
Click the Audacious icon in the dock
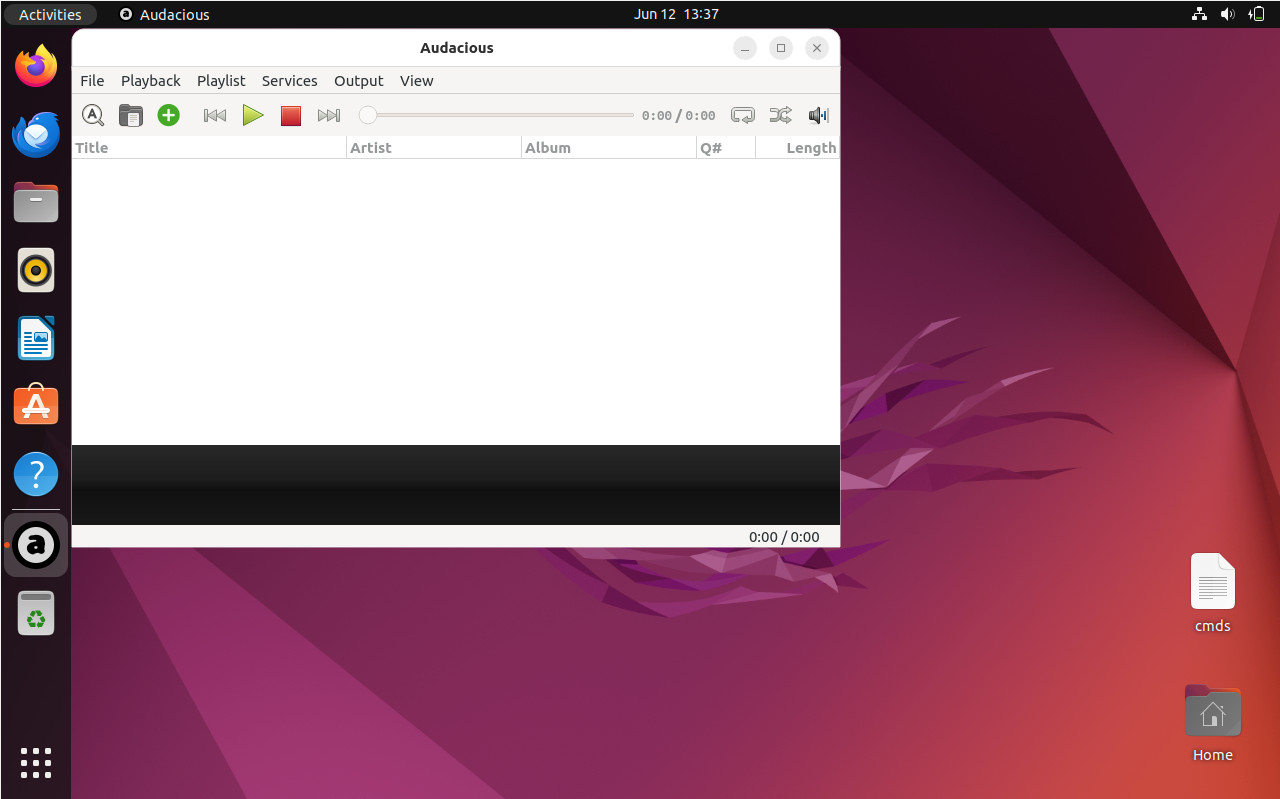click(36, 545)
